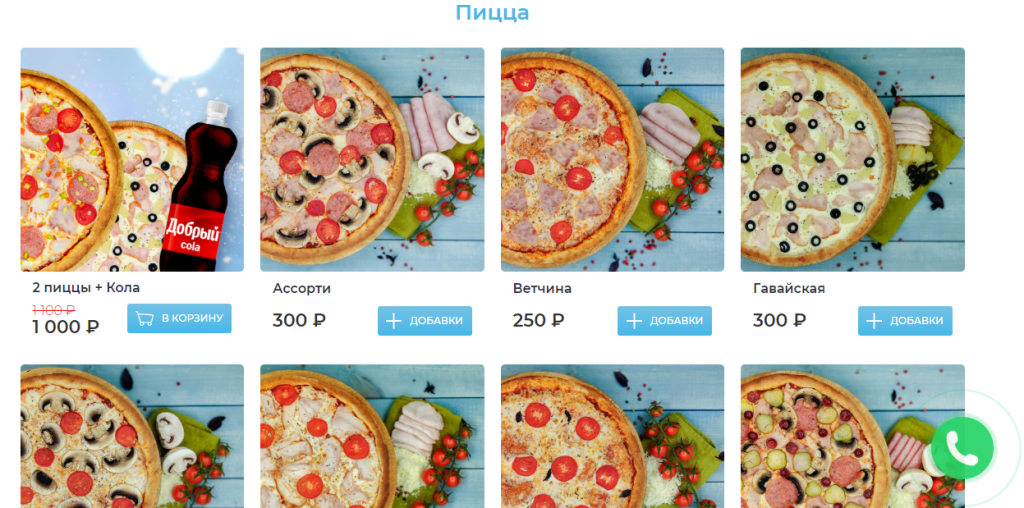Click the Ветчина product name
Viewport: 1024px width, 508px height.
tap(542, 289)
